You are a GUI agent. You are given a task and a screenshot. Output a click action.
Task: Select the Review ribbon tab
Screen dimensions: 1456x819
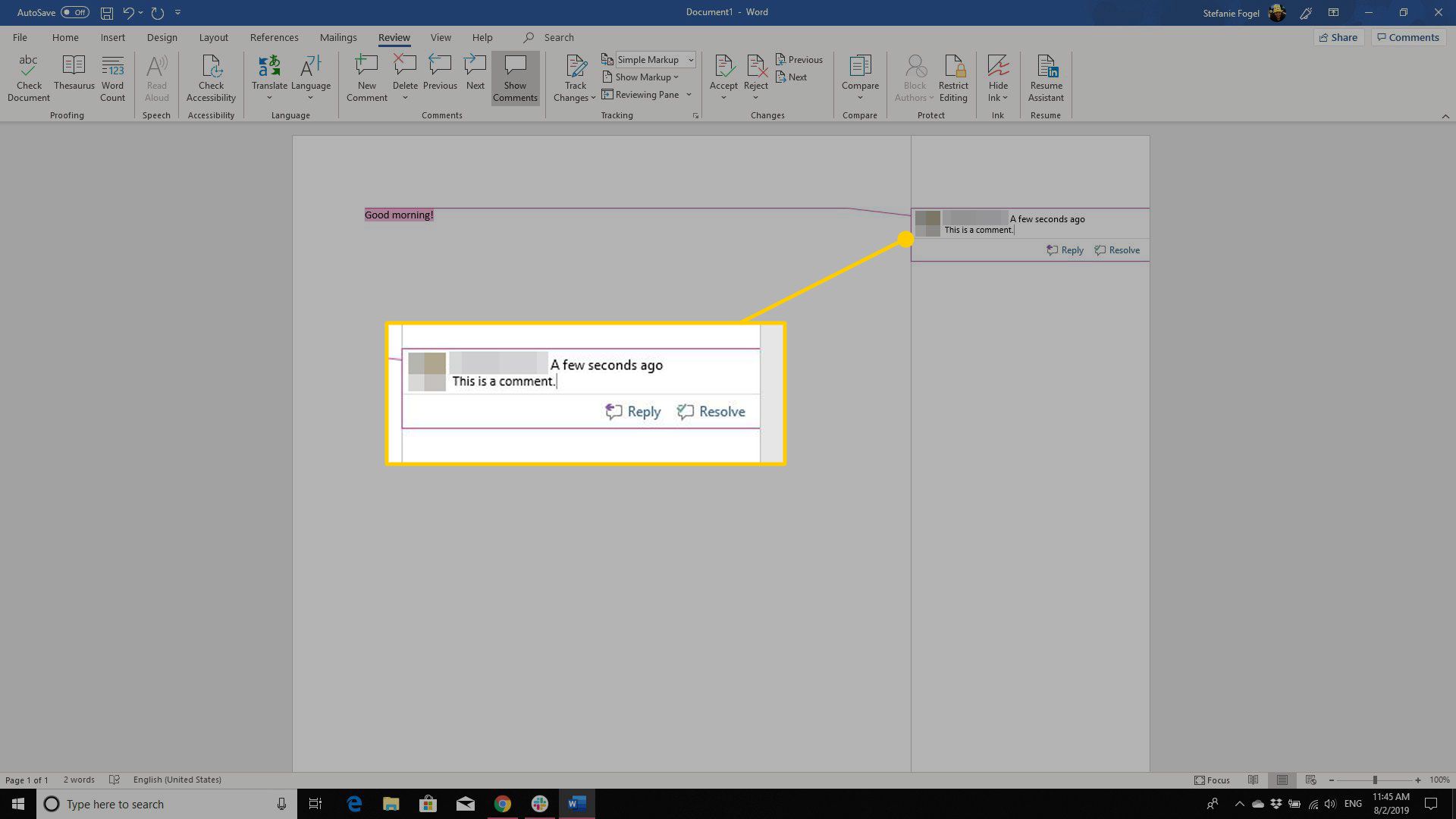[394, 37]
